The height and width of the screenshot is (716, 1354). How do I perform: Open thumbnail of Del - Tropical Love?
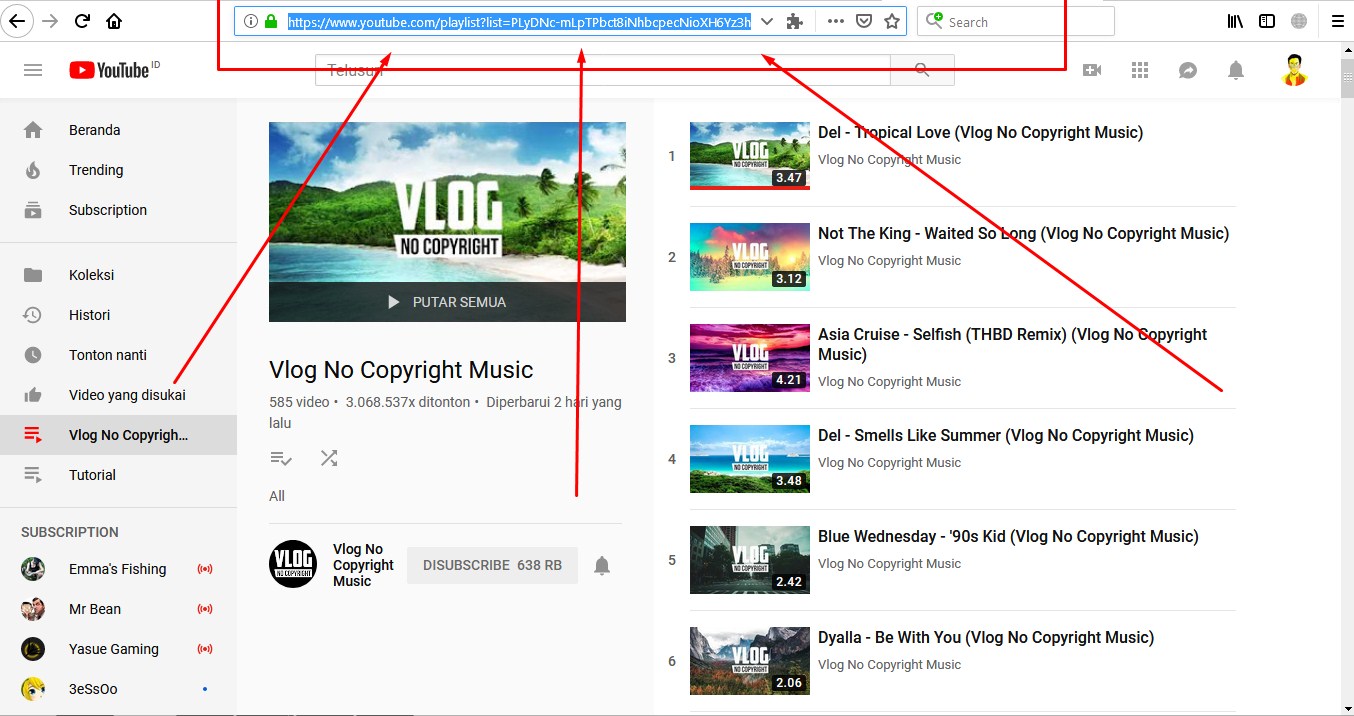tap(750, 155)
